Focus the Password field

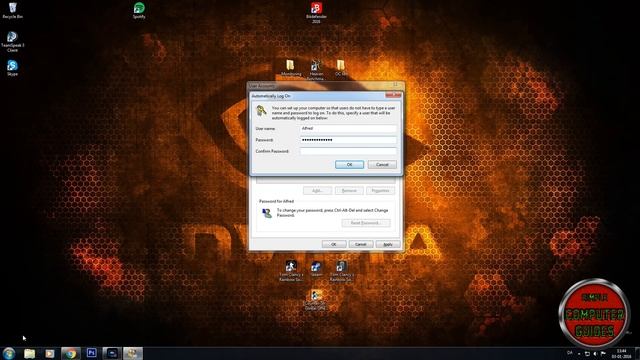tap(348, 140)
